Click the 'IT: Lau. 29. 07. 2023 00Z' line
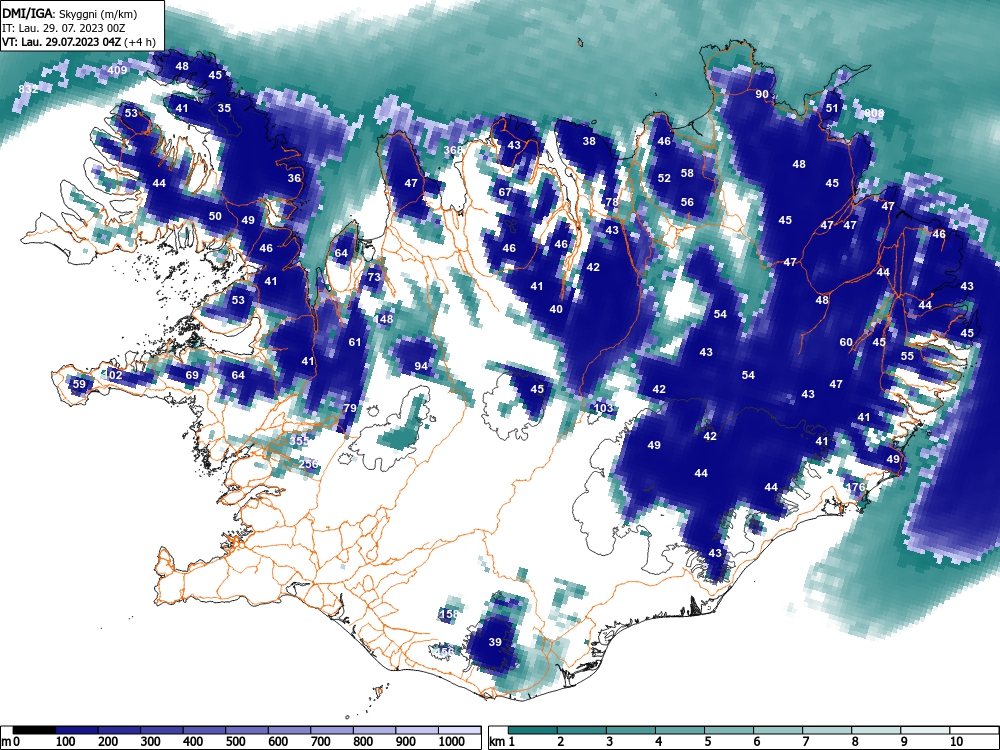The height and width of the screenshot is (750, 1000). (x=64, y=28)
